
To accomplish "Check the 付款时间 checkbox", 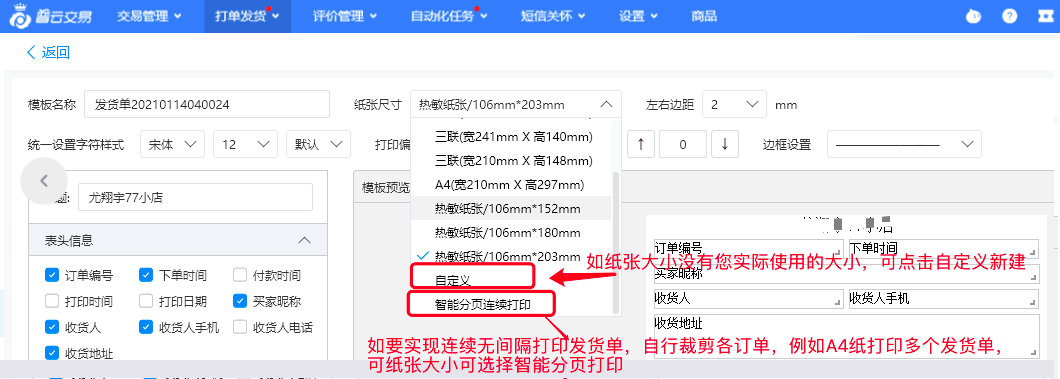I will tap(239, 275).
